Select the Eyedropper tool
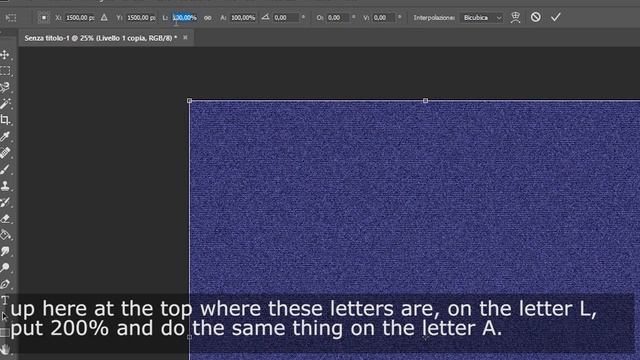Screen dimensions: 640x360 (x=5, y=136)
